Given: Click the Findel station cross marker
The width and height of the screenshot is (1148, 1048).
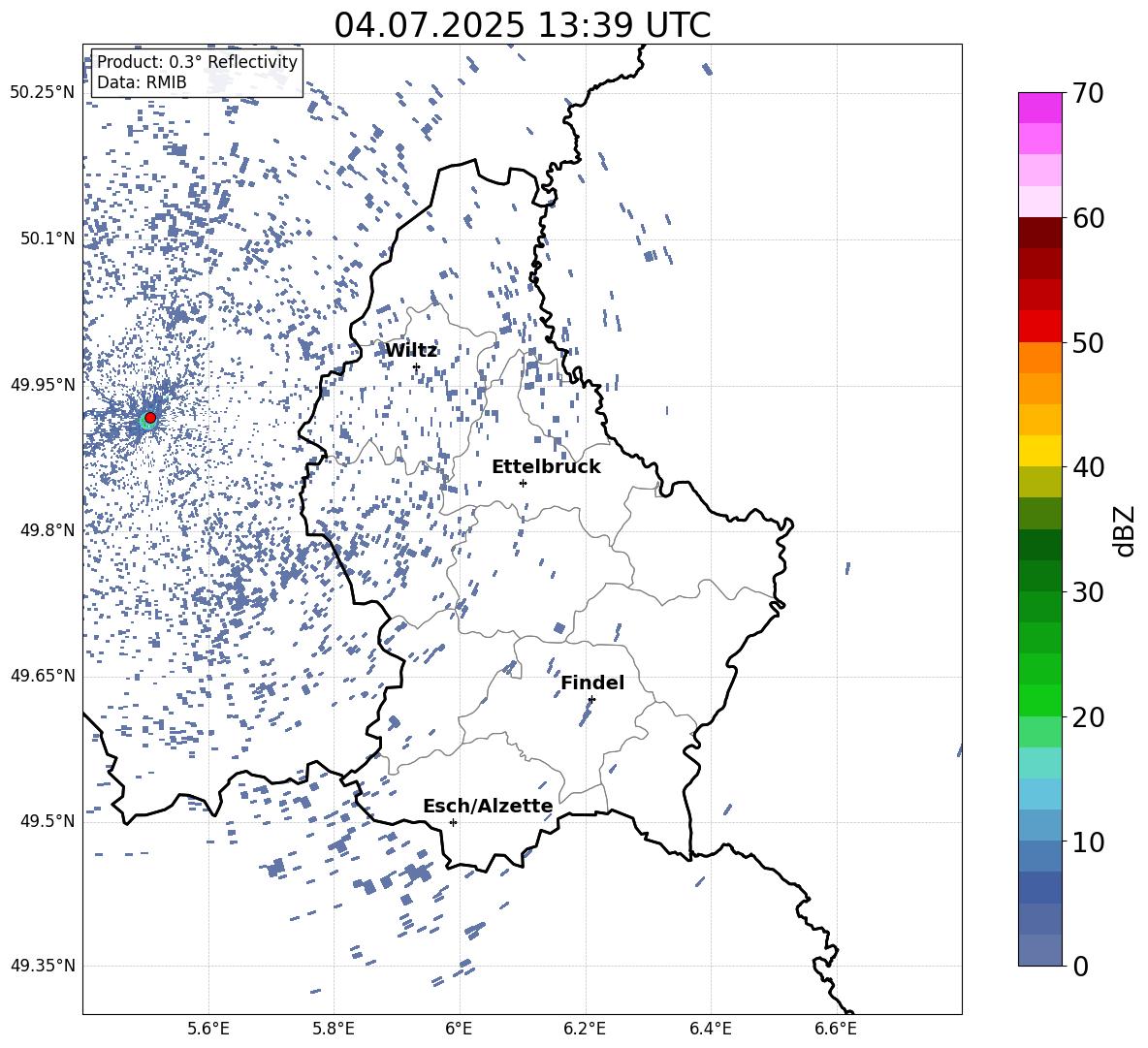Looking at the screenshot, I should (591, 700).
